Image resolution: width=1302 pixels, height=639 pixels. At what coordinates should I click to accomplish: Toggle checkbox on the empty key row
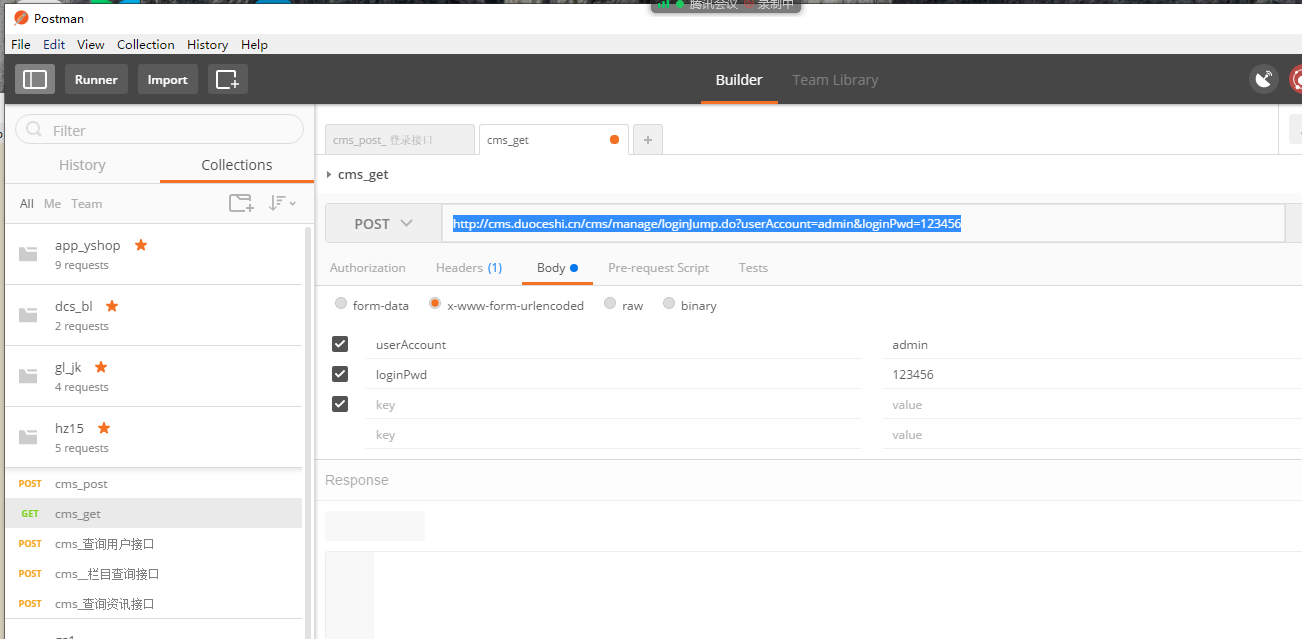(x=340, y=404)
